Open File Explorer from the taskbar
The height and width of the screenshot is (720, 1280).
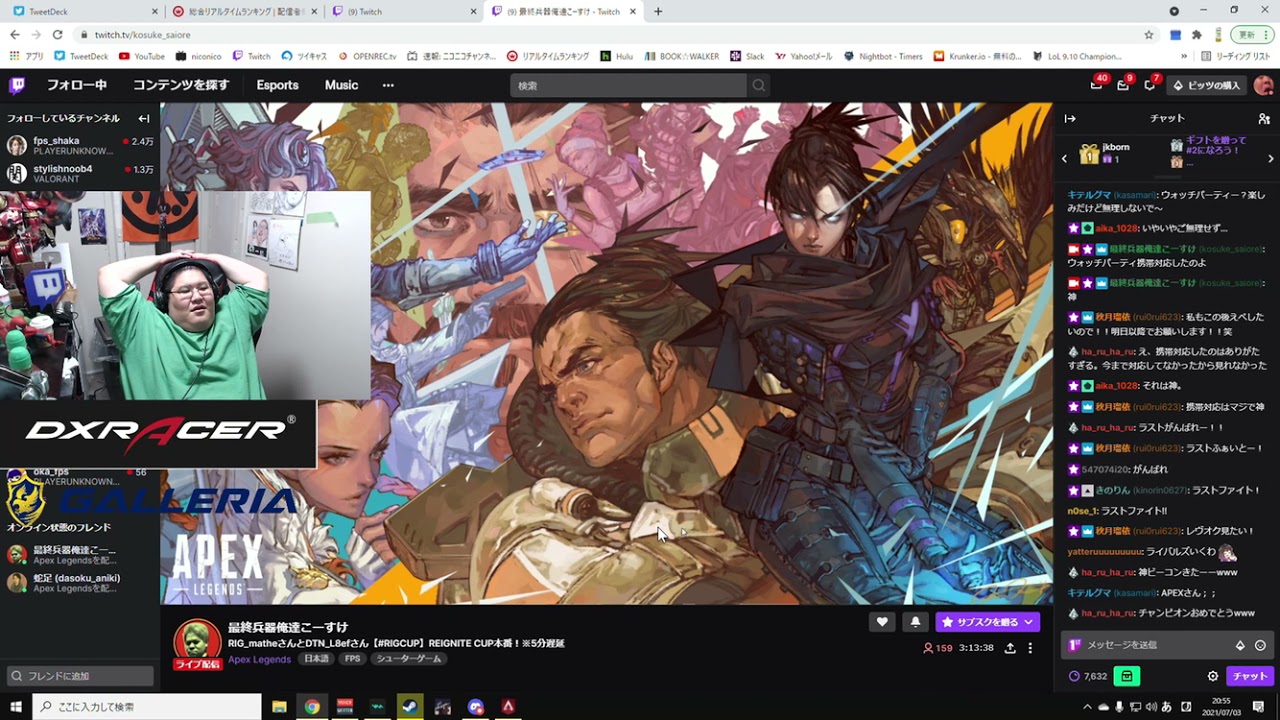(x=279, y=706)
